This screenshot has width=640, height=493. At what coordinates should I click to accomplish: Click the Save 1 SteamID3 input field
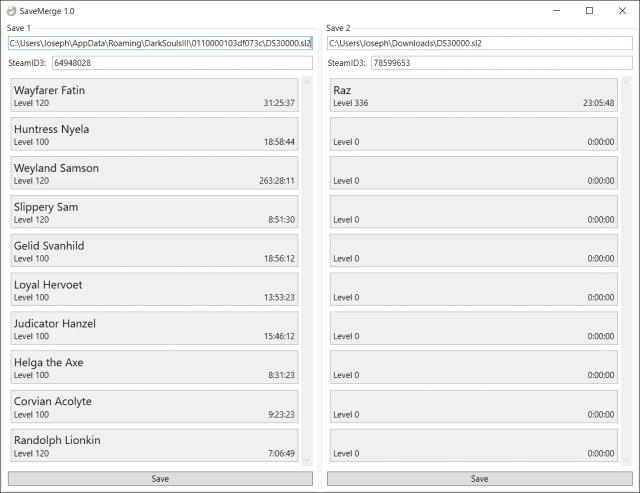(x=181, y=63)
